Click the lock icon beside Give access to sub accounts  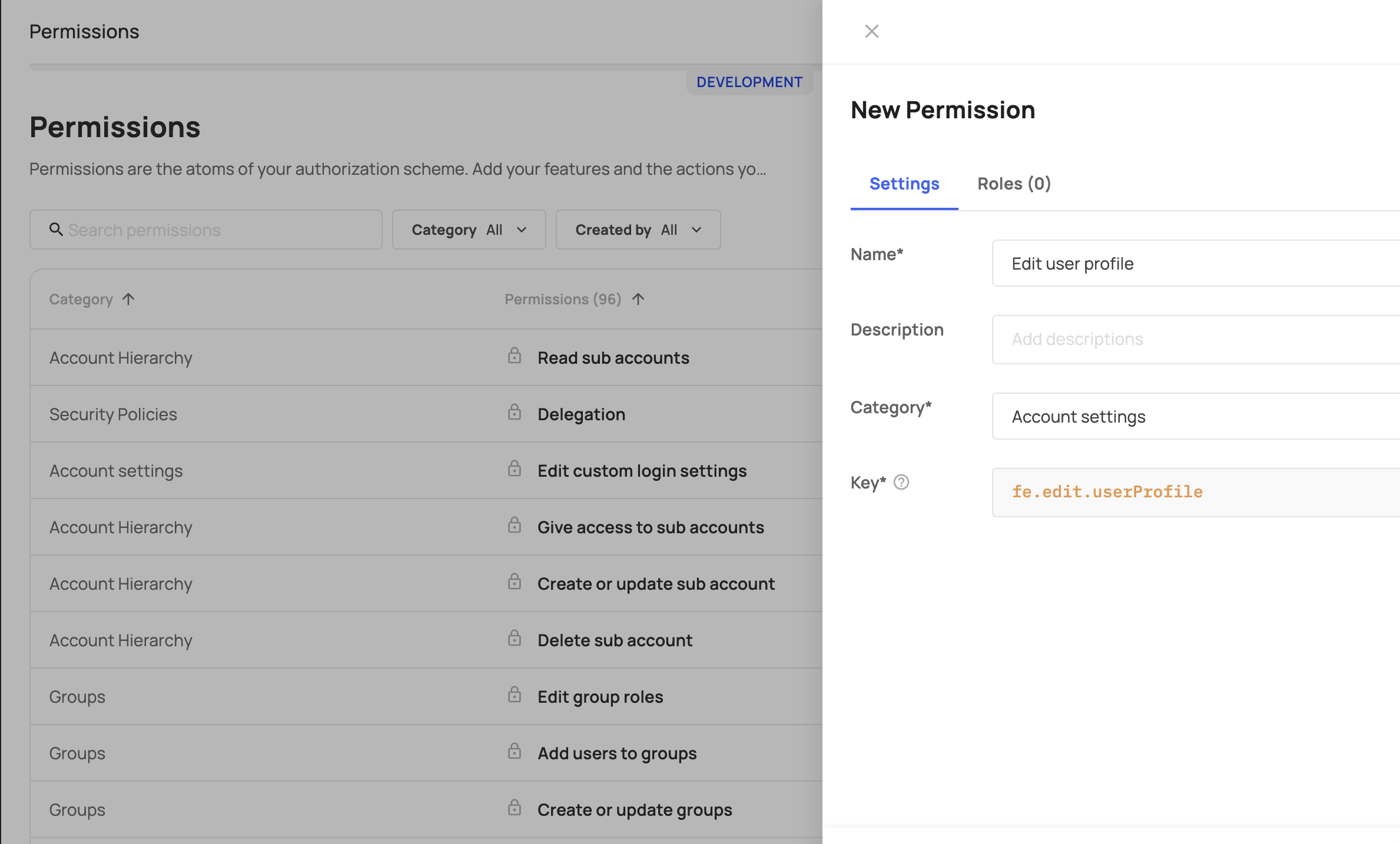[515, 526]
